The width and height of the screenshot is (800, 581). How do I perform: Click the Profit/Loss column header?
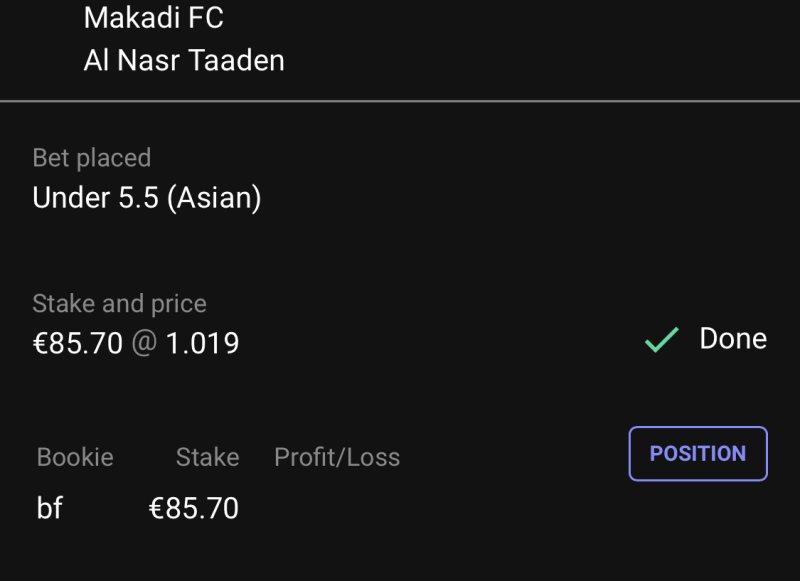pyautogui.click(x=337, y=458)
